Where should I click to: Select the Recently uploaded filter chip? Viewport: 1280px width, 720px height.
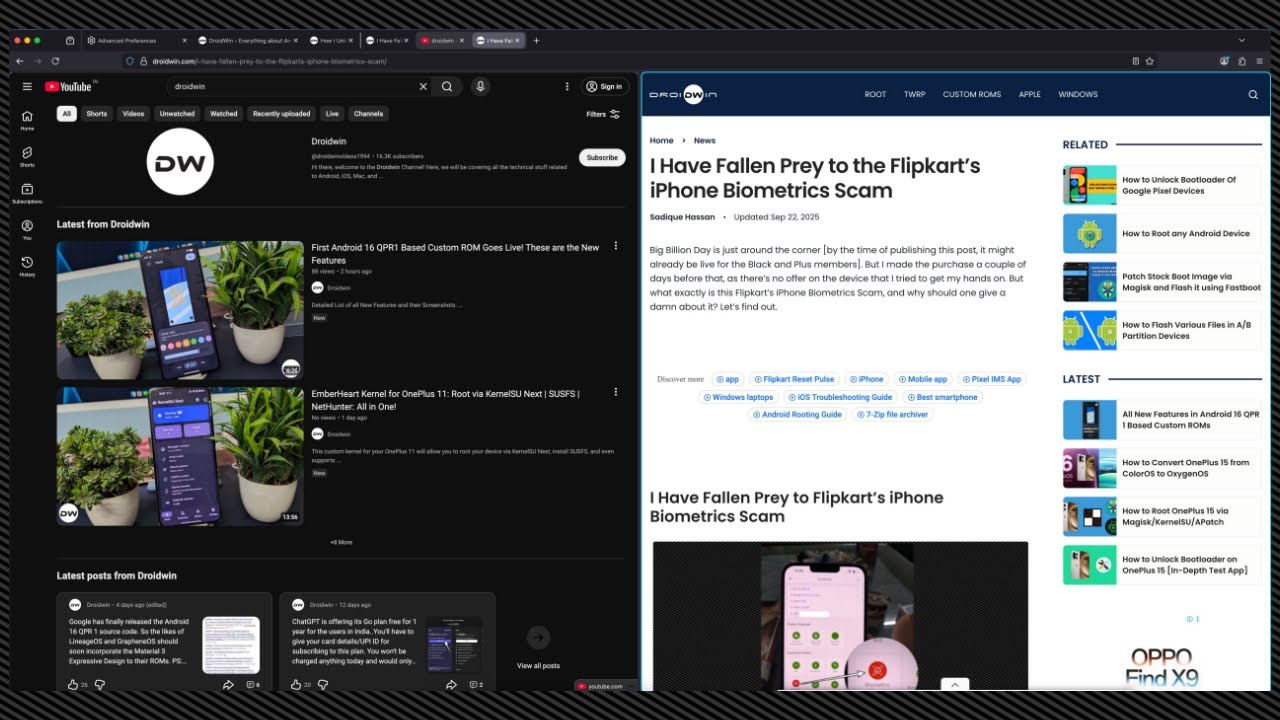point(281,114)
